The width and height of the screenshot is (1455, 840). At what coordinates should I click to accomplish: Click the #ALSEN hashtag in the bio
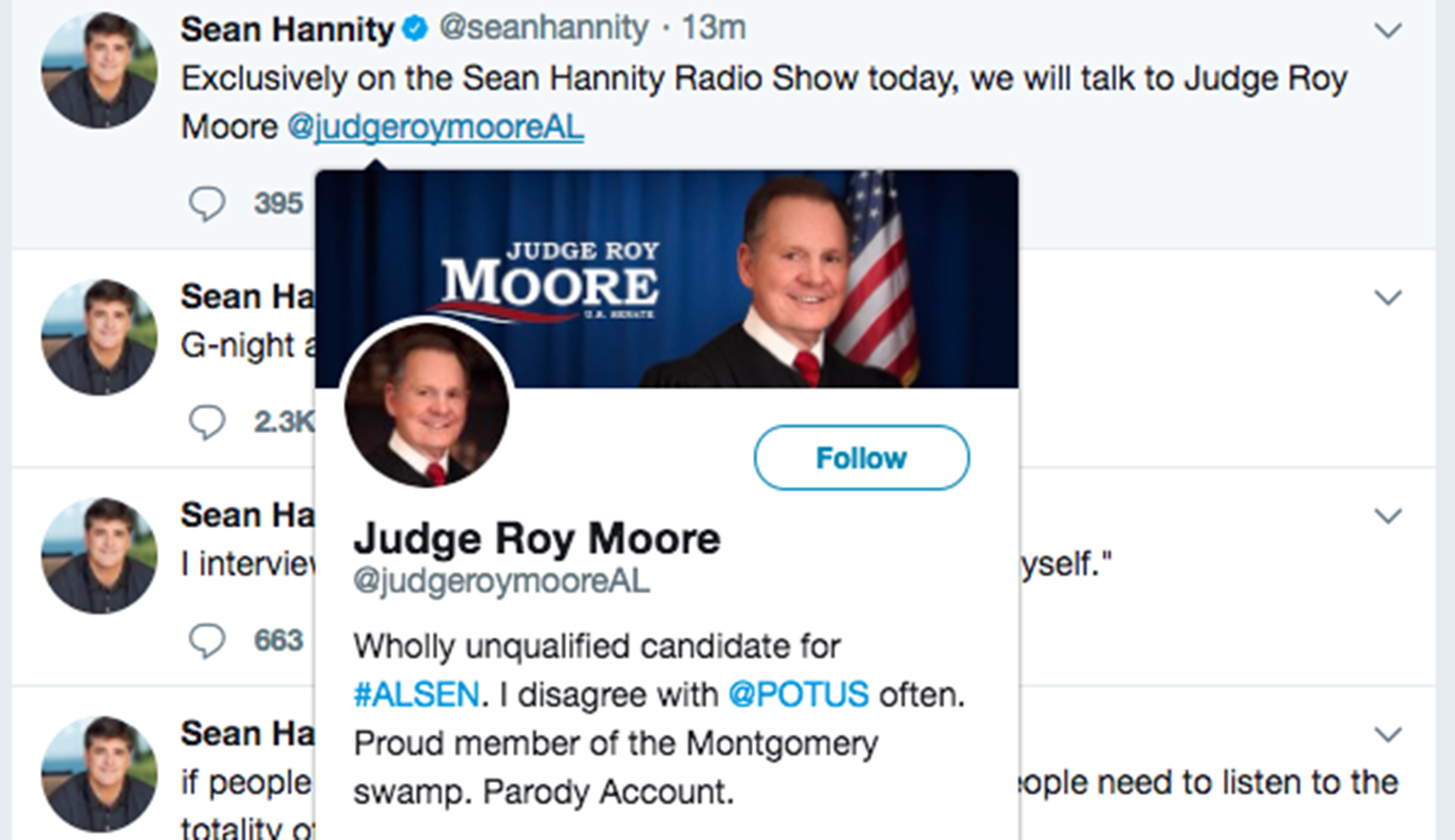(x=416, y=694)
